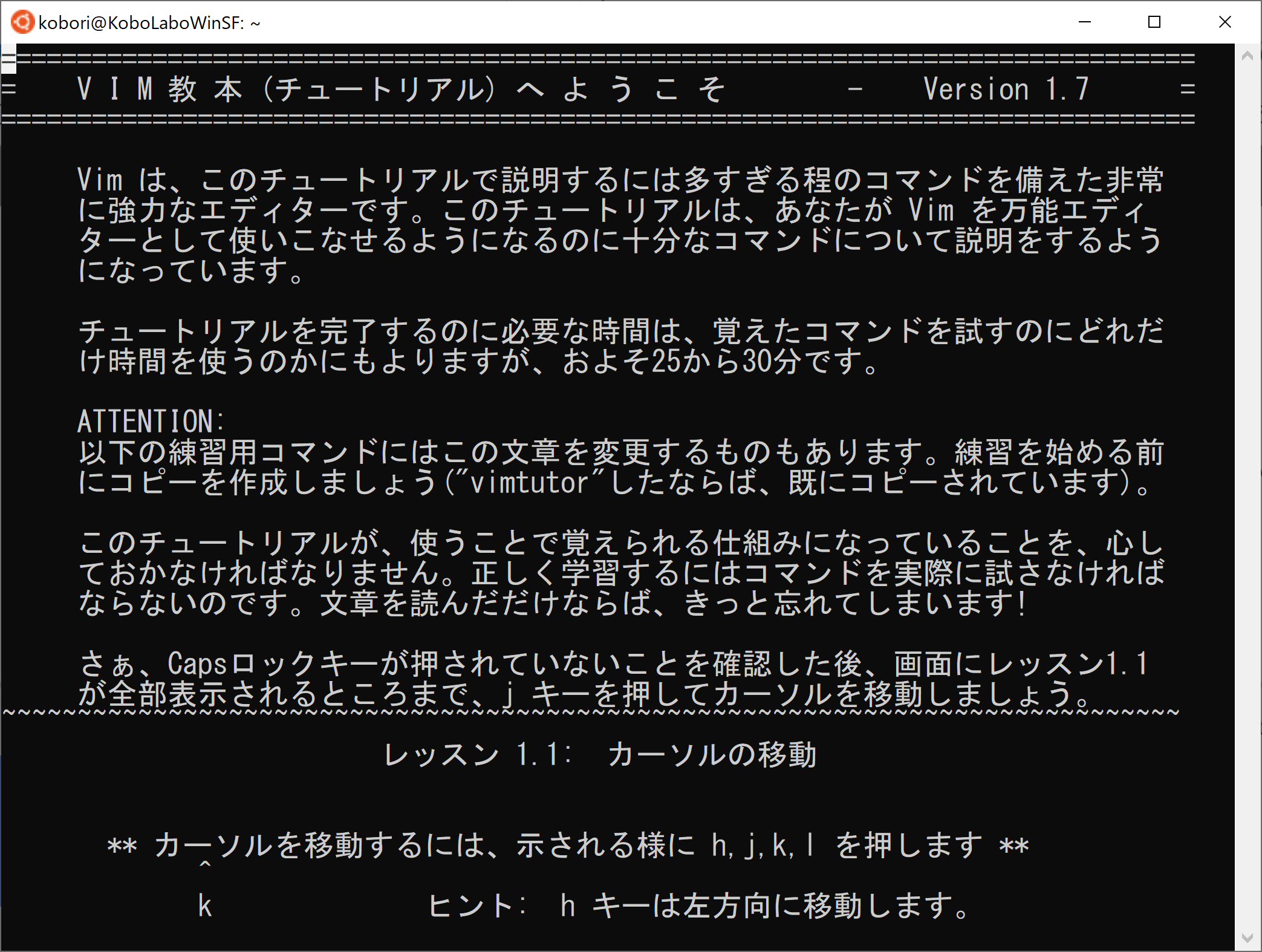Viewport: 1262px width, 952px height.
Task: Click the scrollbar down arrow
Action: click(x=1247, y=938)
